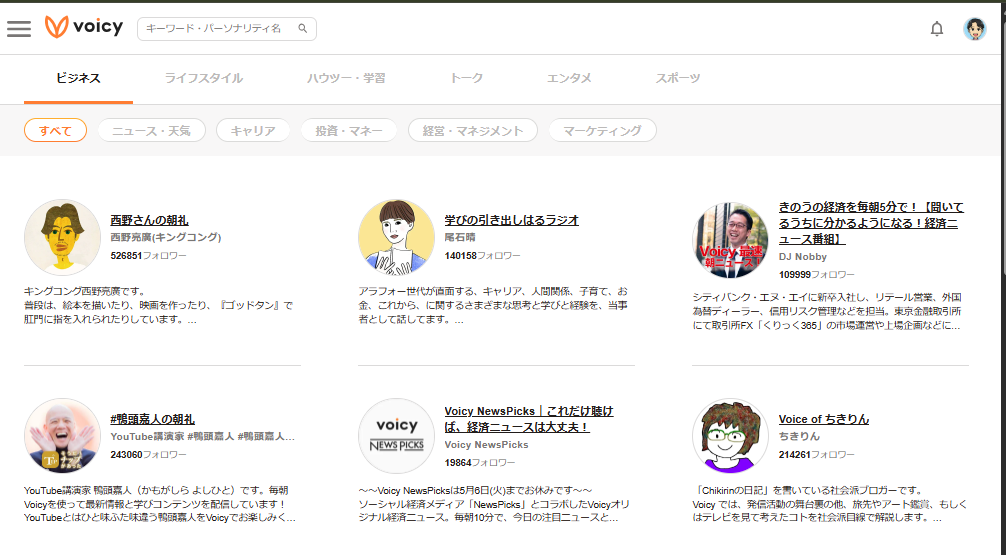Viewport: 1006px width, 555px height.
Task: Click the 西野さんの朝礼 yellow face avatar
Action: [x=62, y=237]
